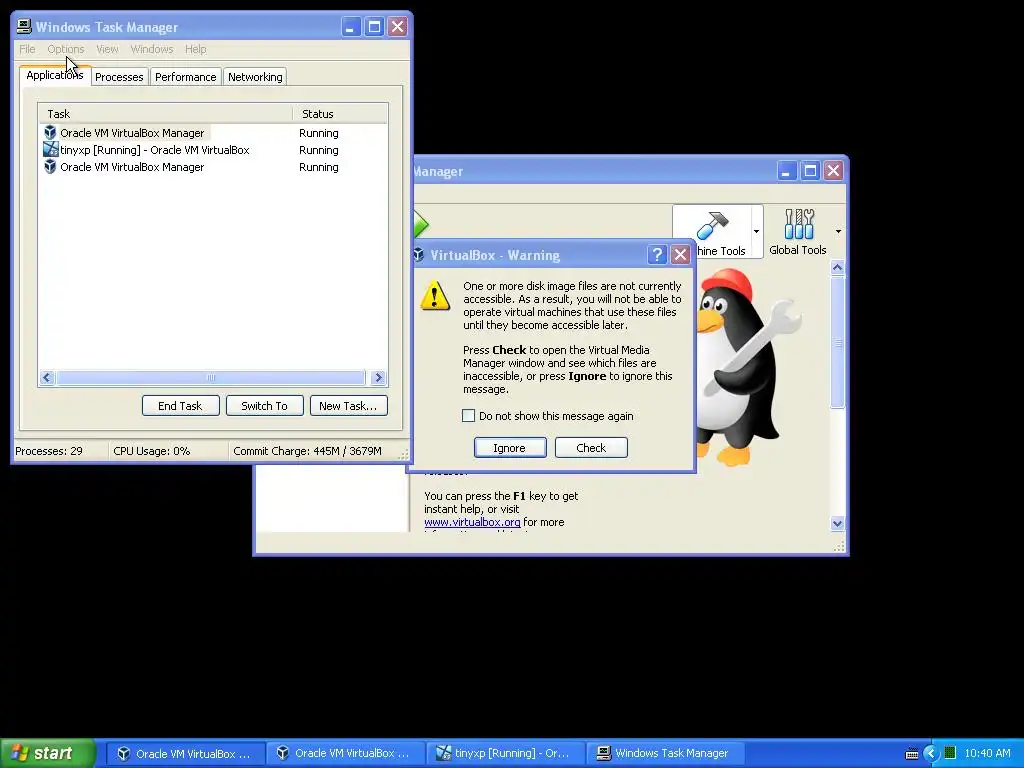1024x768 pixels.
Task: Switch to the Processes tab
Action: click(119, 77)
